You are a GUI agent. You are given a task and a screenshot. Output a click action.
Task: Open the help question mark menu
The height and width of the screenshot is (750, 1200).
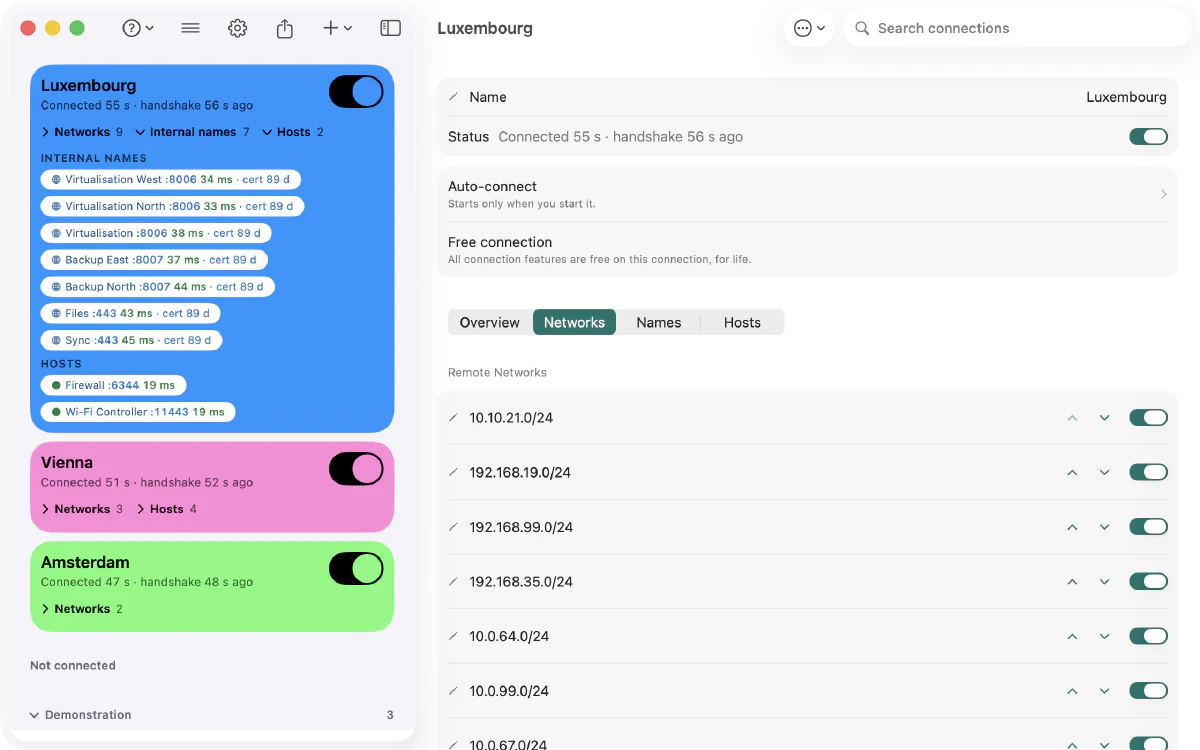click(x=137, y=28)
